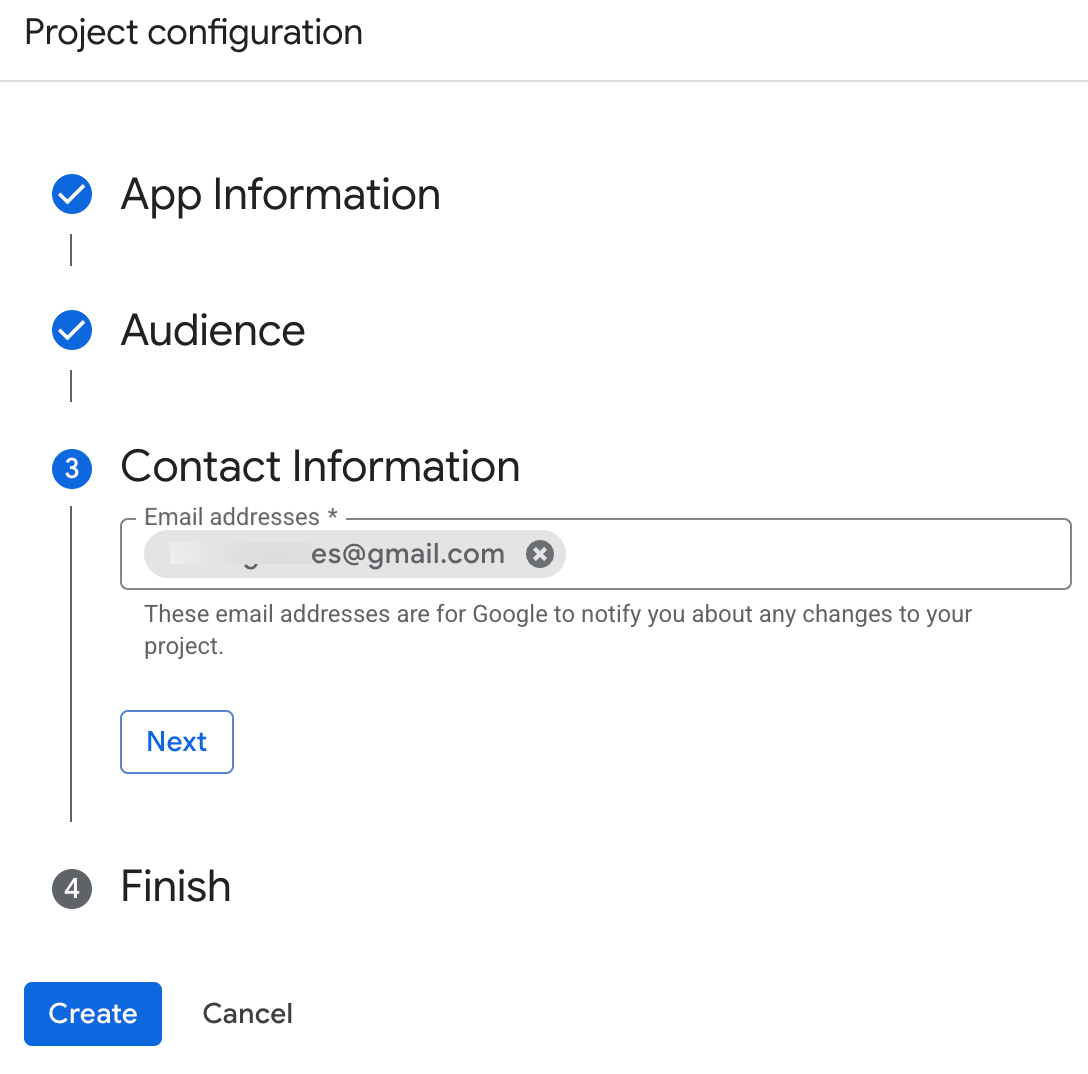Click the blue Create button
Viewport: 1088px width, 1074px height.
93,1014
